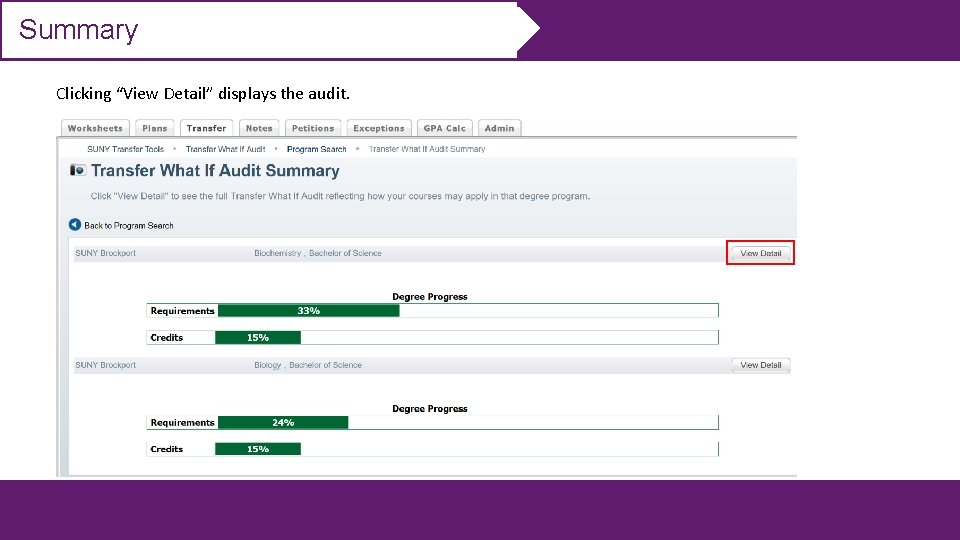
Task: Open the Admin tab
Action: [500, 128]
